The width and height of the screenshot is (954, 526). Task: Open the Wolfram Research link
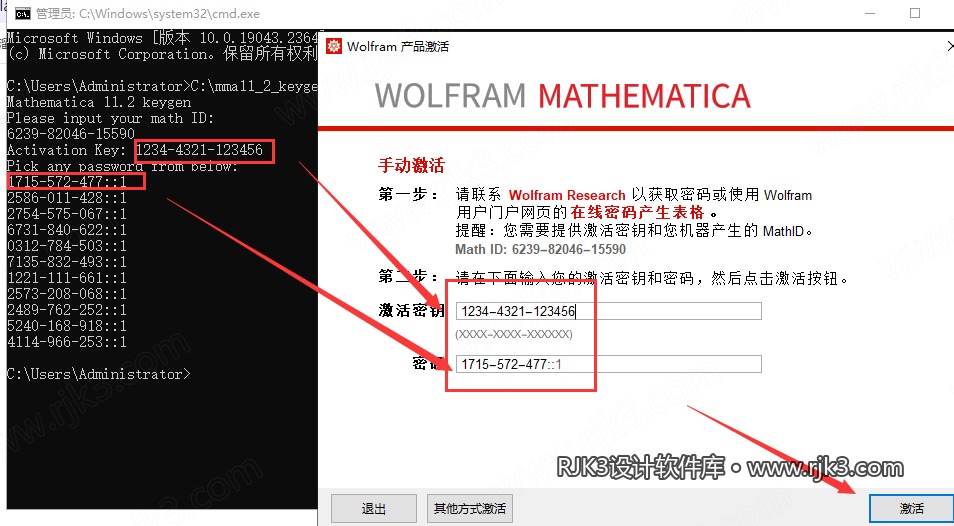567,195
